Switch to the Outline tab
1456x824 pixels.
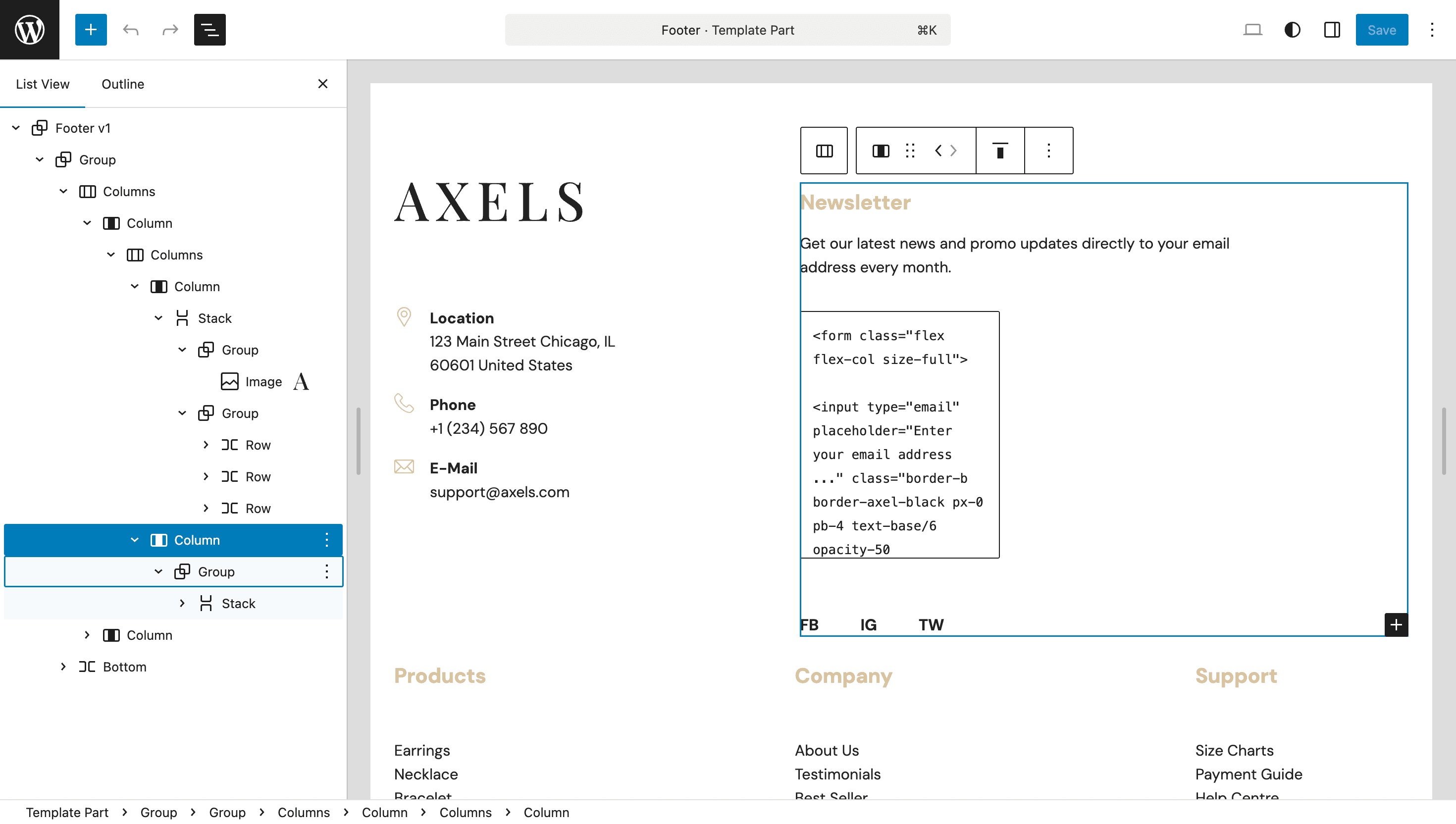coord(123,84)
